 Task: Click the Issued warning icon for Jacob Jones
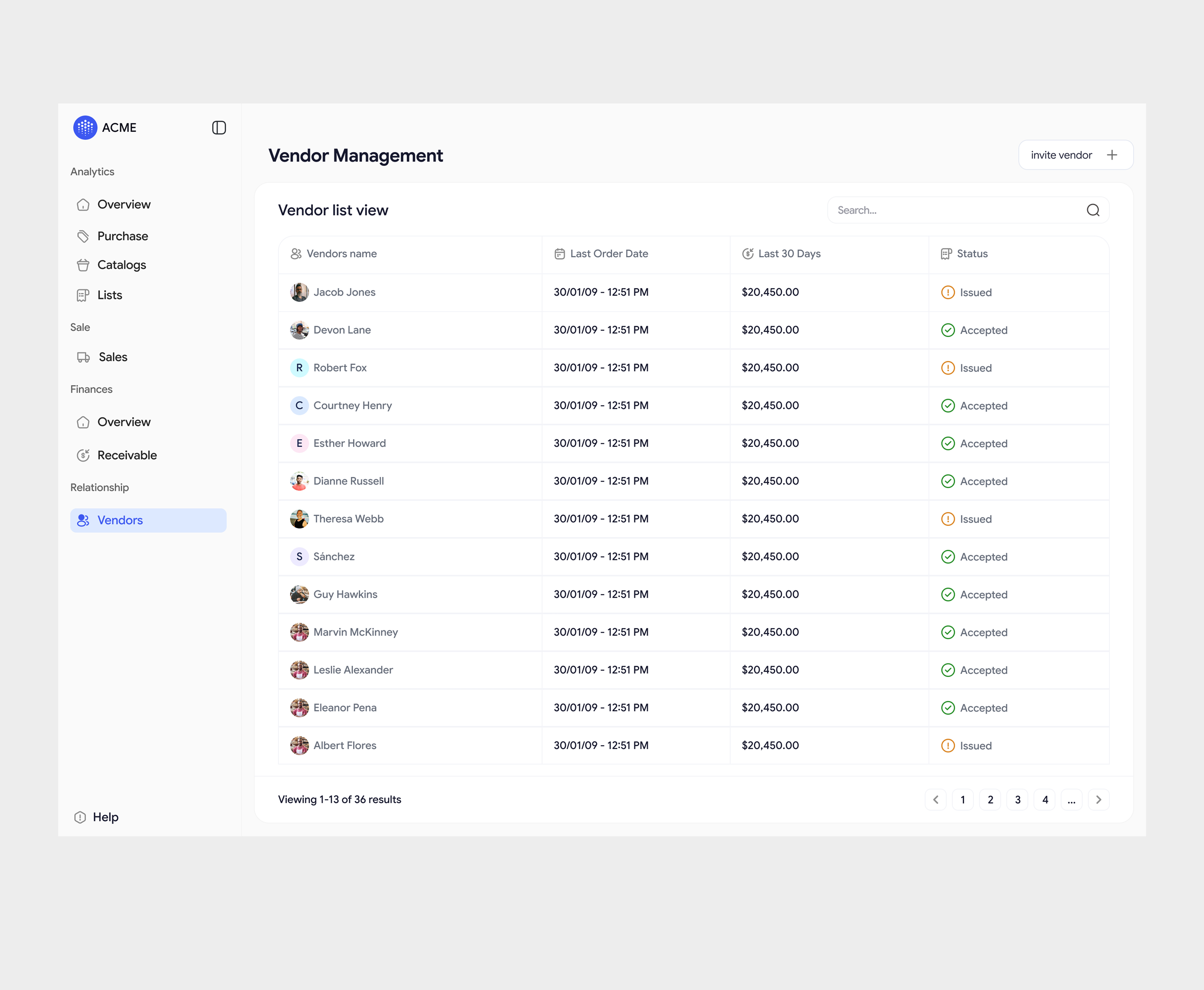tap(948, 293)
